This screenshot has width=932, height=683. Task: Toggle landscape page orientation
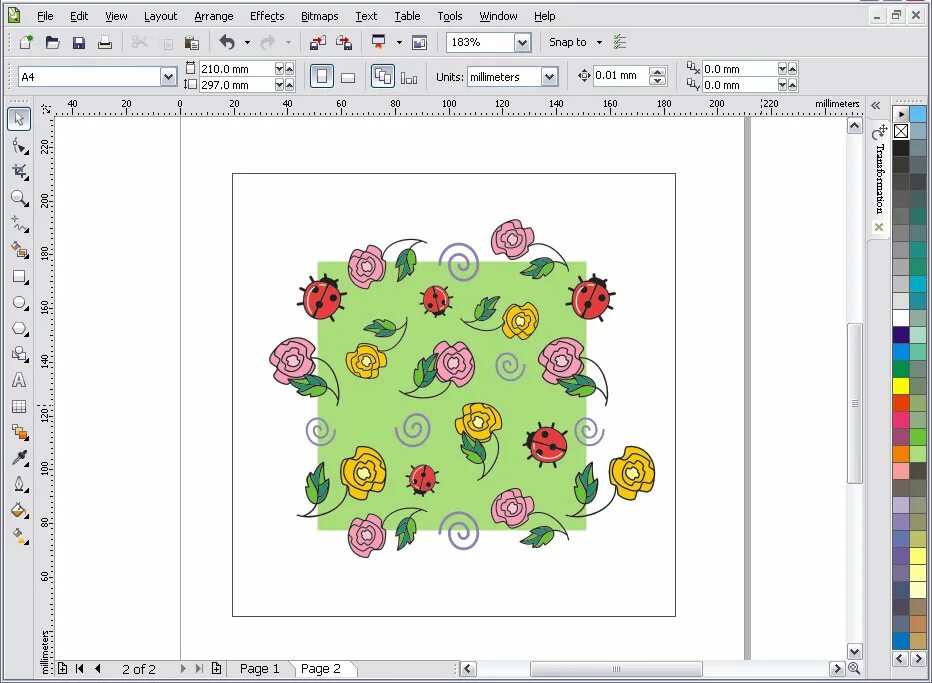[x=348, y=77]
